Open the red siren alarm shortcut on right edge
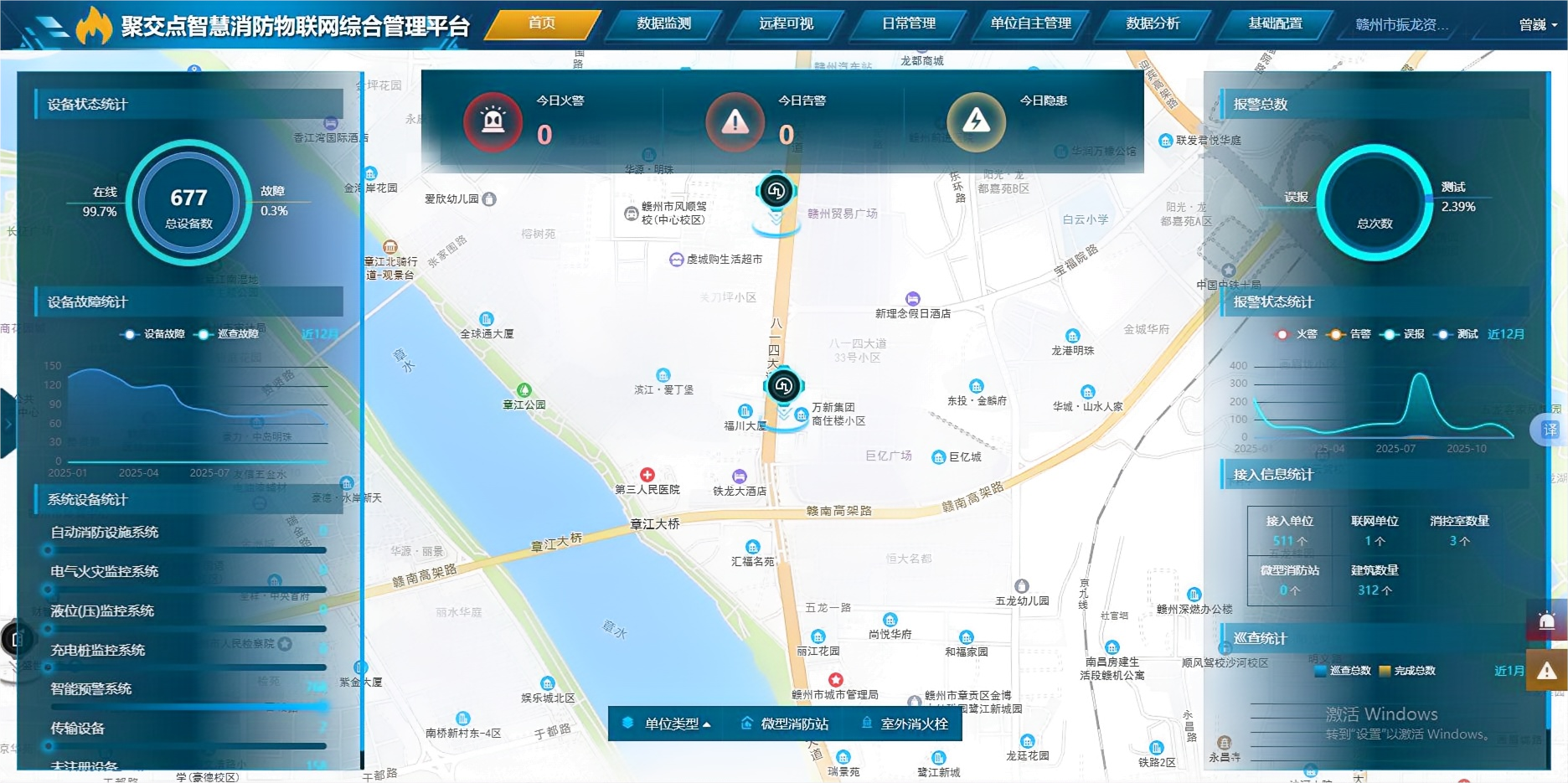Image resolution: width=1568 pixels, height=783 pixels. pos(1546,621)
